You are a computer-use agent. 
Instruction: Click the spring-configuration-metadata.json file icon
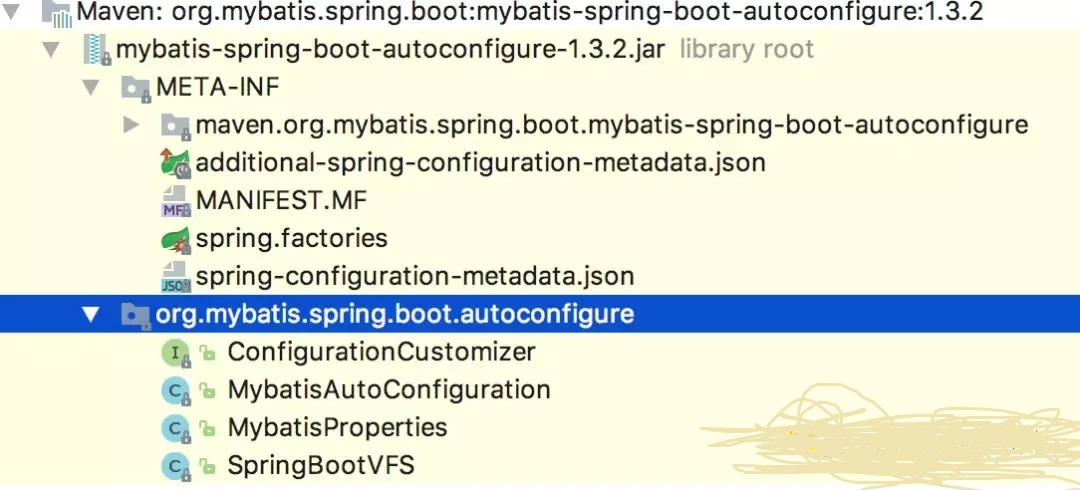175,277
